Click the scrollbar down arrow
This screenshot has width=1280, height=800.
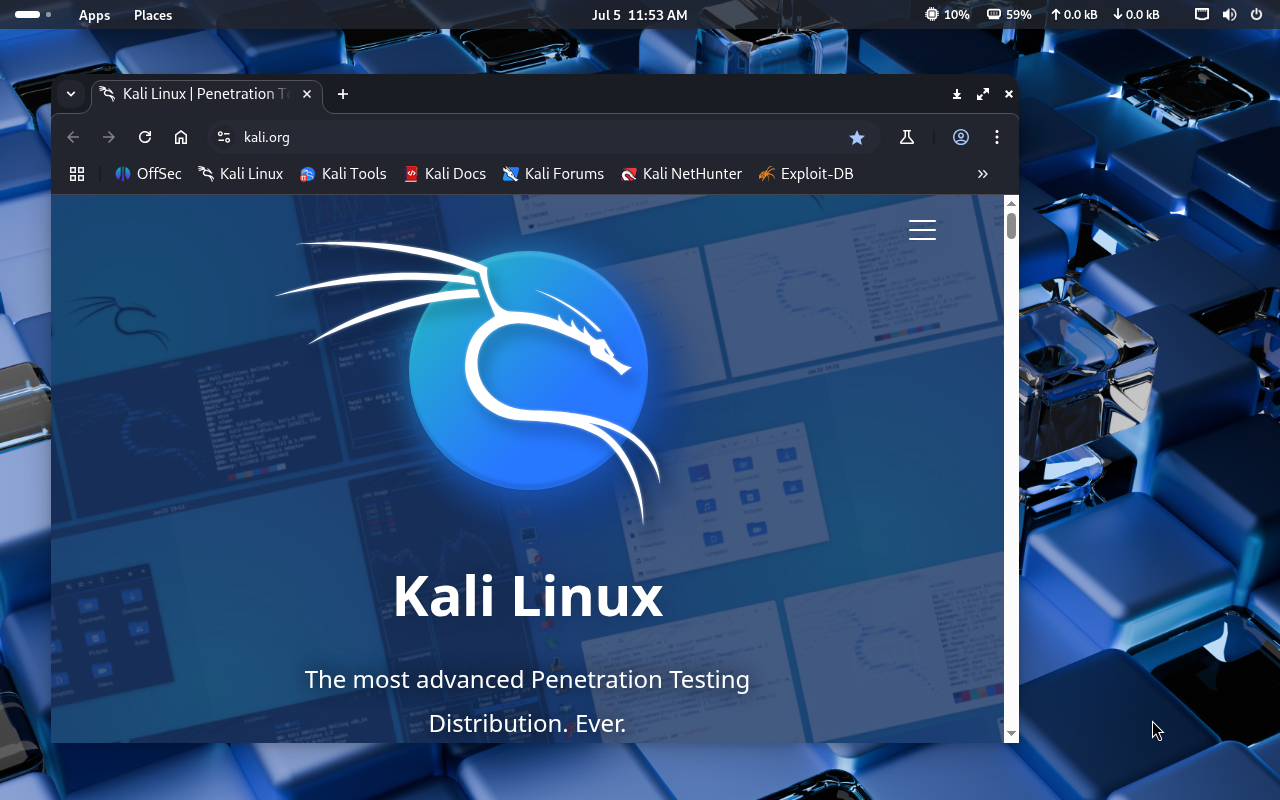[1011, 734]
